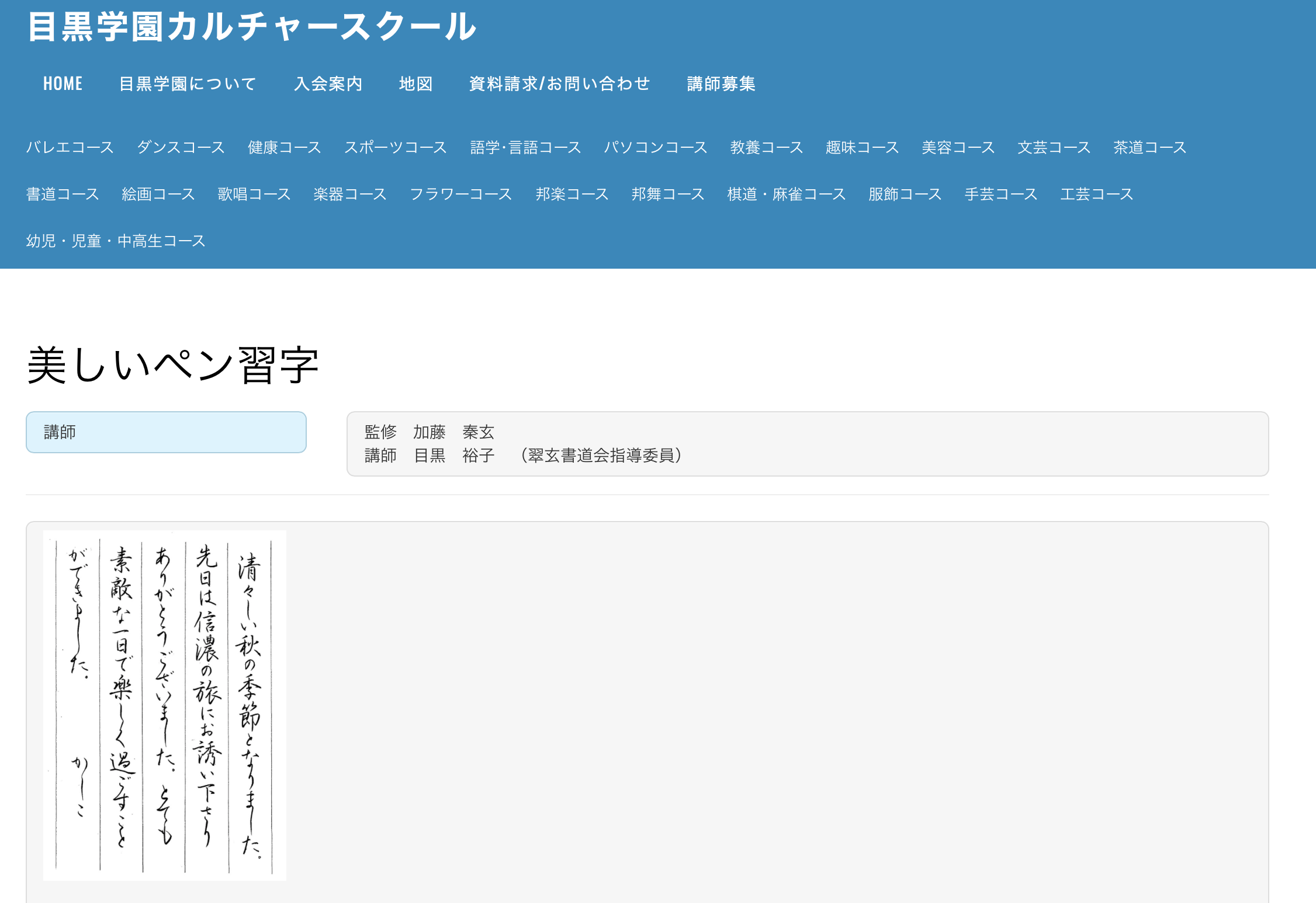Click the 目黒学園カルチャースクール site title
This screenshot has width=1316, height=903.
point(252,27)
